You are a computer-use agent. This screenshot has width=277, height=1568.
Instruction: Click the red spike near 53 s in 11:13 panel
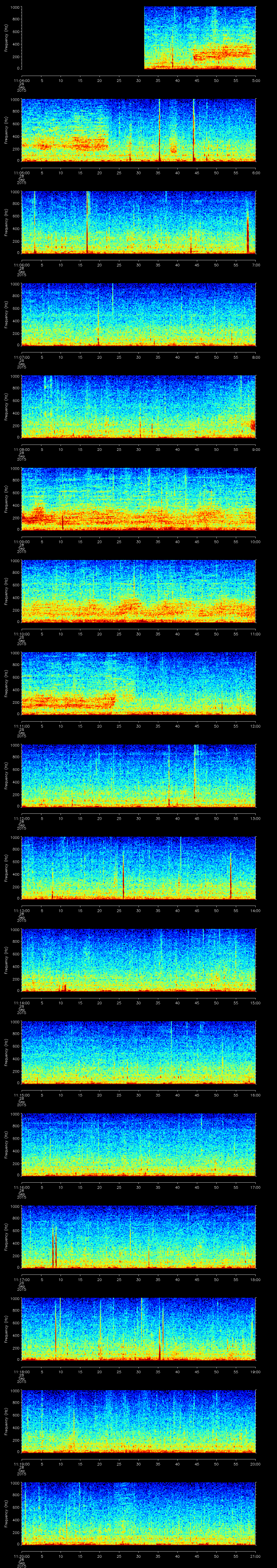231,876
